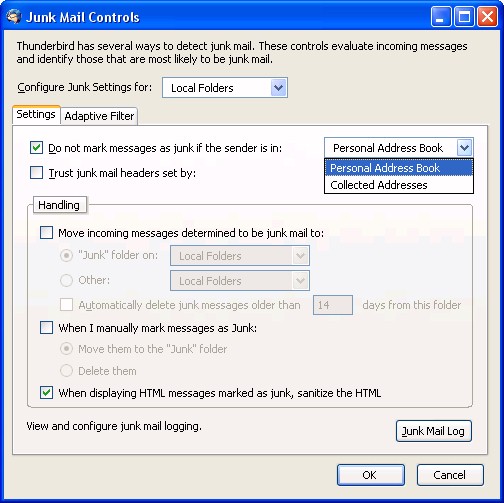Choose 'Move them to the "Junk" folder' option
504x503 pixels.
(x=66, y=349)
